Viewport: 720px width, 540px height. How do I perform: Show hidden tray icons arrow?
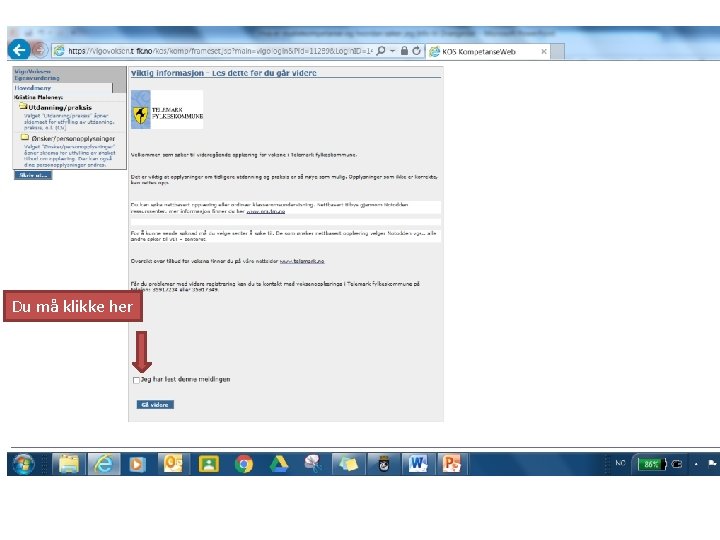pyautogui.click(x=696, y=464)
